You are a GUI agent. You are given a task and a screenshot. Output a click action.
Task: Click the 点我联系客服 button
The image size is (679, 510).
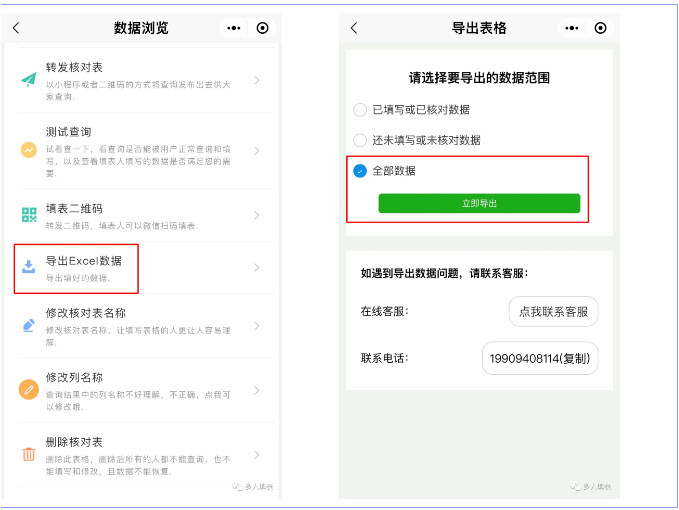point(553,312)
